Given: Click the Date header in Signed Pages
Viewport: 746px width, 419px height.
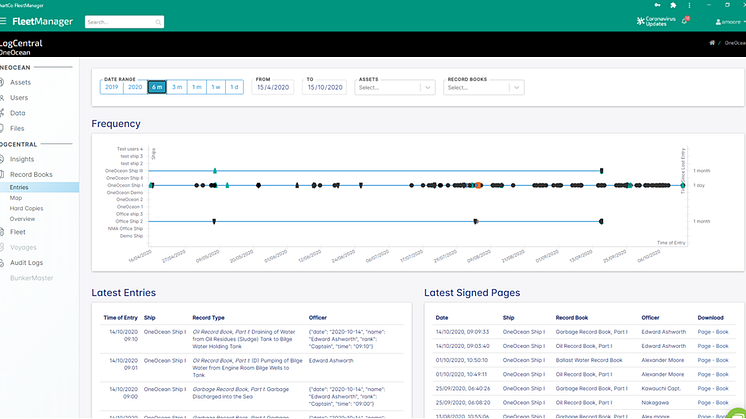Looking at the screenshot, I should (x=442, y=318).
